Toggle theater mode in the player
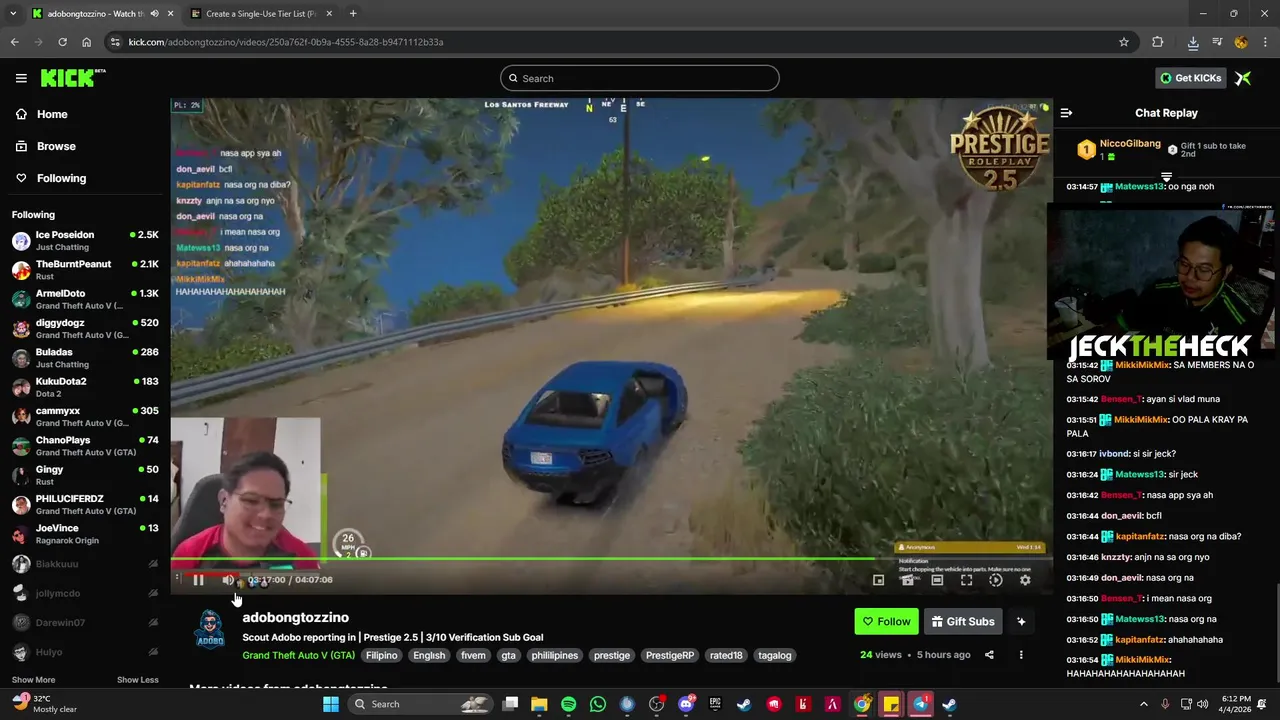Viewport: 1280px width, 720px height. tap(937, 580)
